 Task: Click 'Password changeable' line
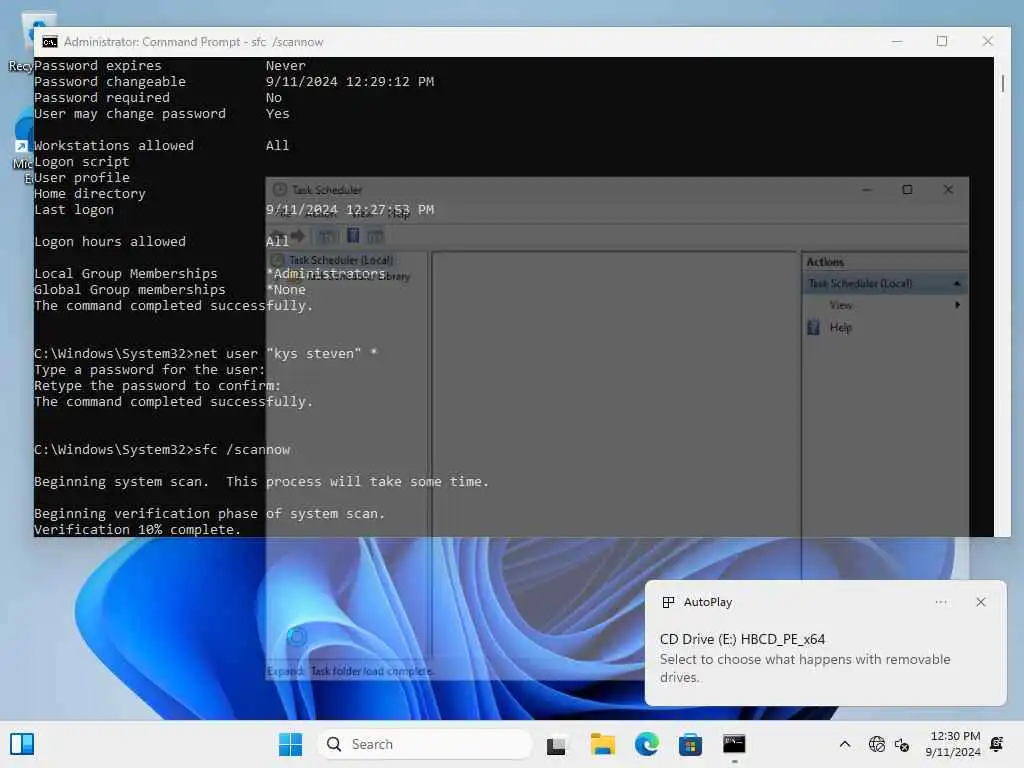coord(110,82)
